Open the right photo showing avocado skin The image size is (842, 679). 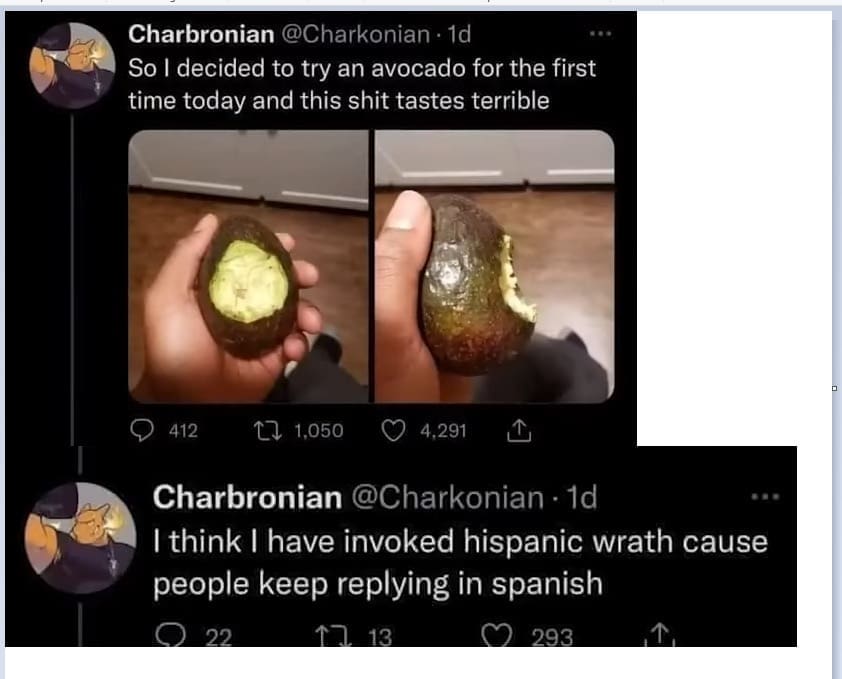point(494,266)
